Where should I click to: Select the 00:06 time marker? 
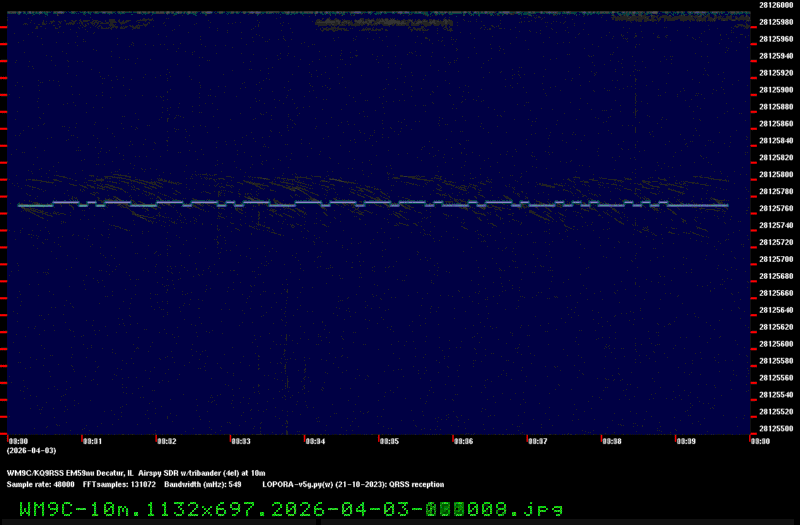(x=462, y=440)
